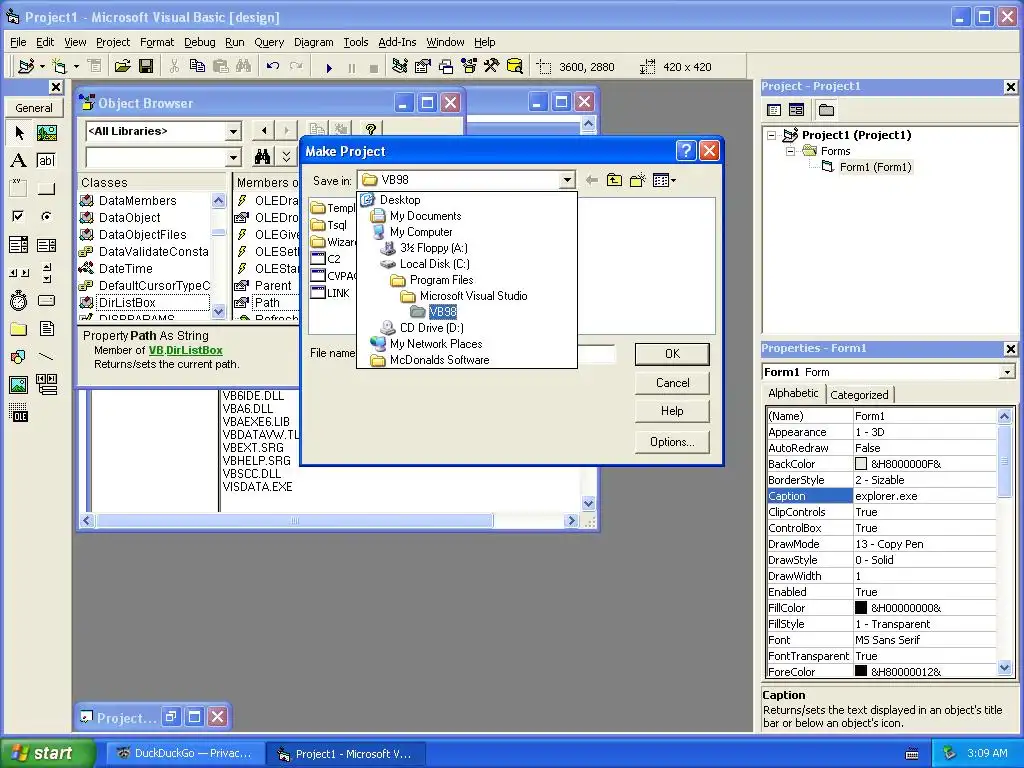1024x768 pixels.
Task: Click the FillColor black swatch
Action: 861,608
